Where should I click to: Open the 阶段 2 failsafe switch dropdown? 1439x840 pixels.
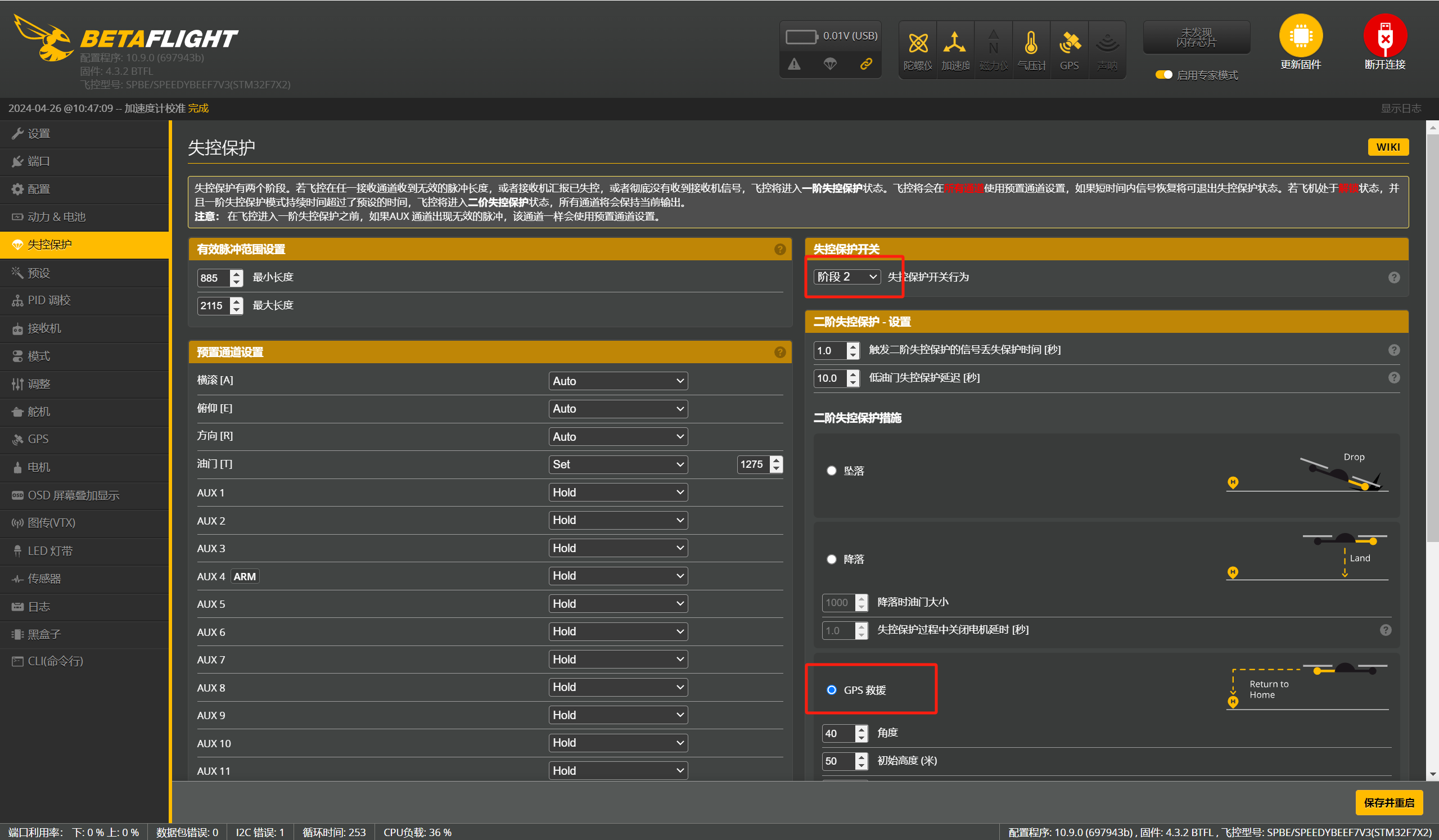(x=847, y=277)
